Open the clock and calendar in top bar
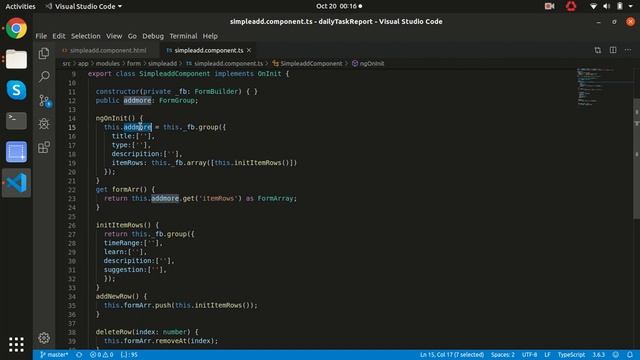The width and height of the screenshot is (640, 360). (339, 6)
